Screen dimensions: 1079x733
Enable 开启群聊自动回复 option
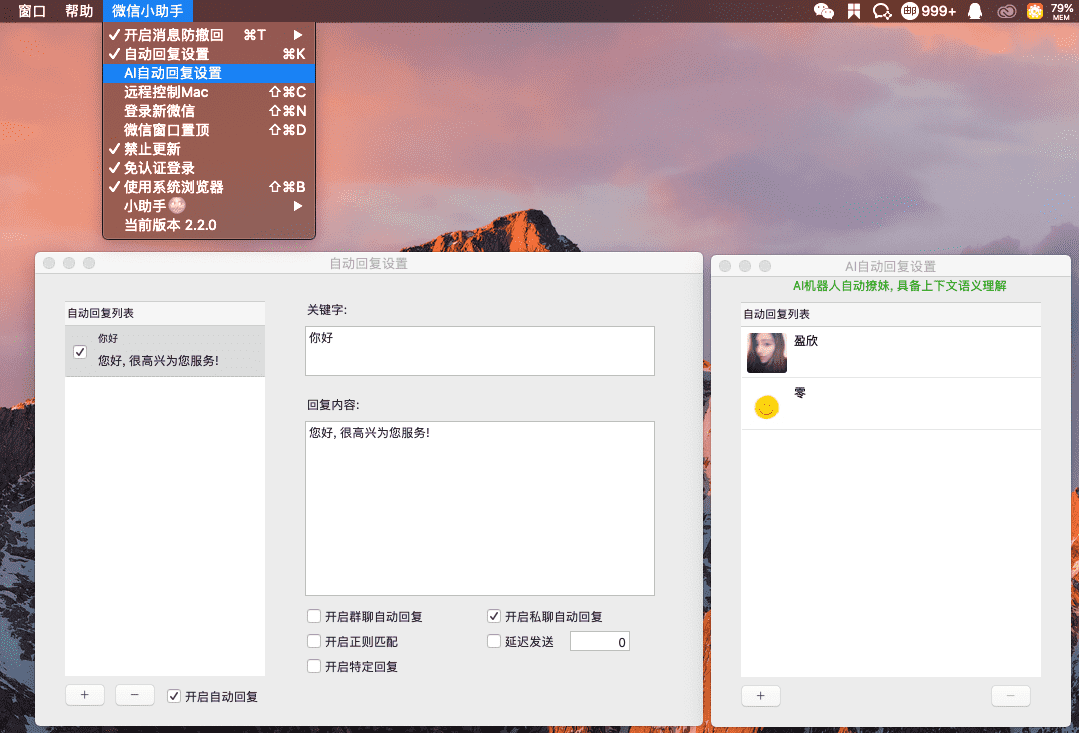pyautogui.click(x=314, y=616)
